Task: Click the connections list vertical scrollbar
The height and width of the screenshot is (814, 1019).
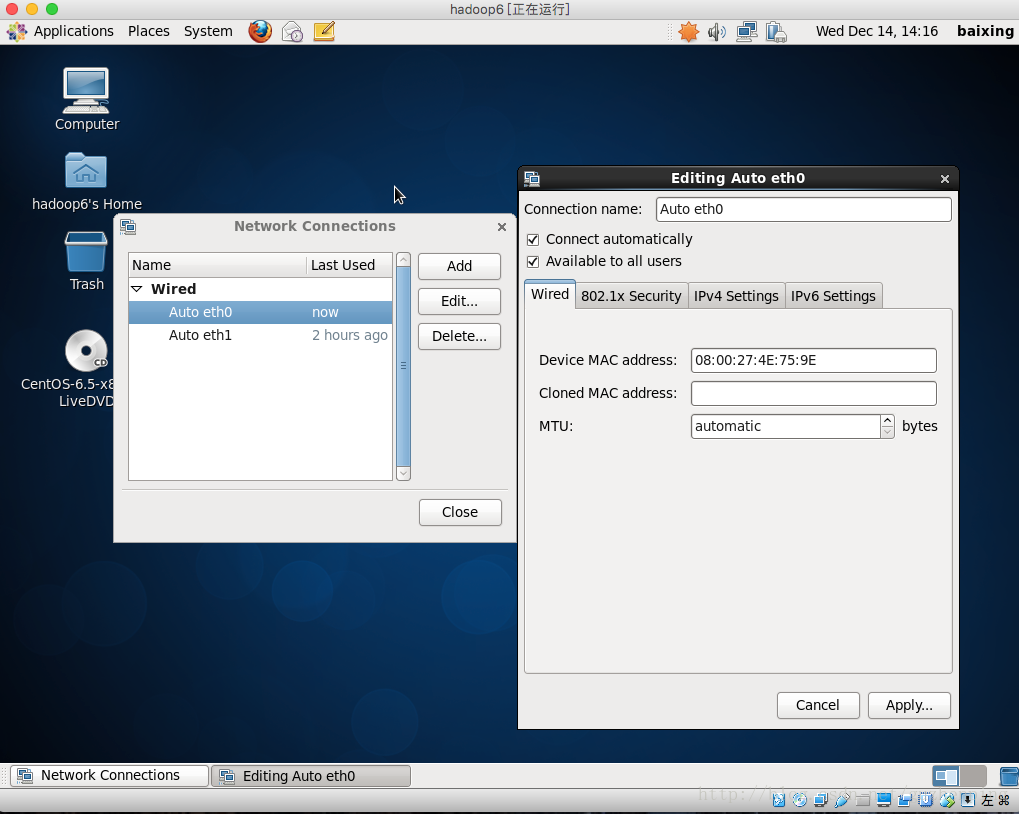Action: [x=403, y=366]
